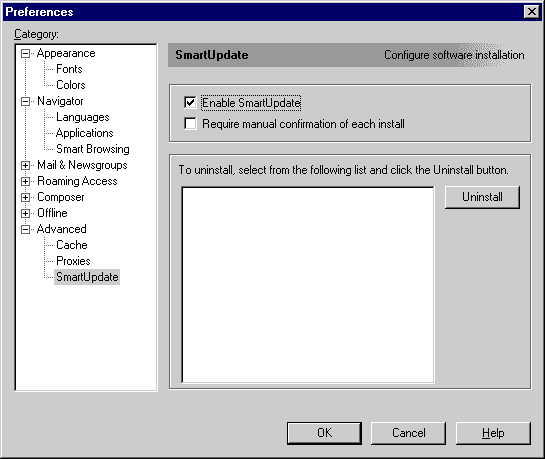Image resolution: width=545 pixels, height=459 pixels.
Task: Click inside the empty uninstall list box
Action: 308,285
